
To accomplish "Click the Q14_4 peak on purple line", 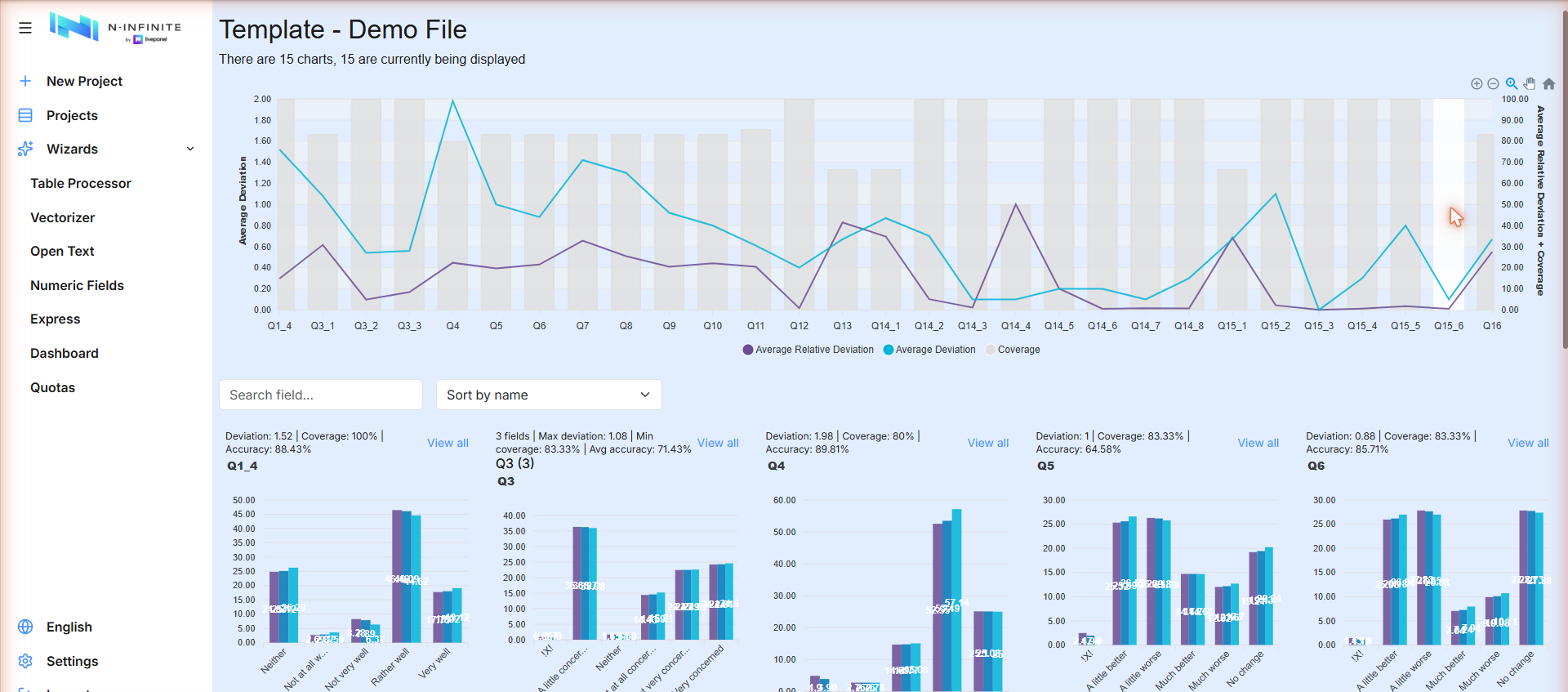I will [1016, 204].
